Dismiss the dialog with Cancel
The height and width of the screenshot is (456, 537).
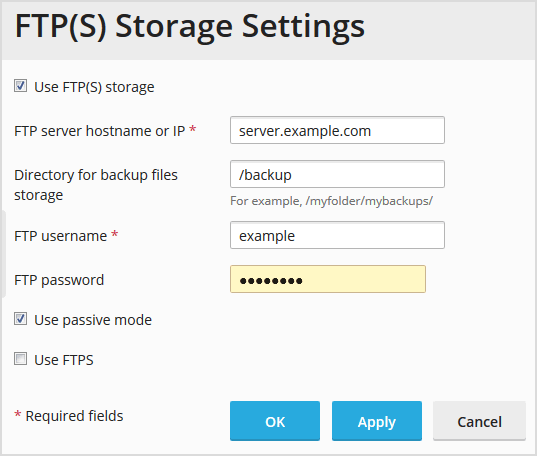point(479,421)
